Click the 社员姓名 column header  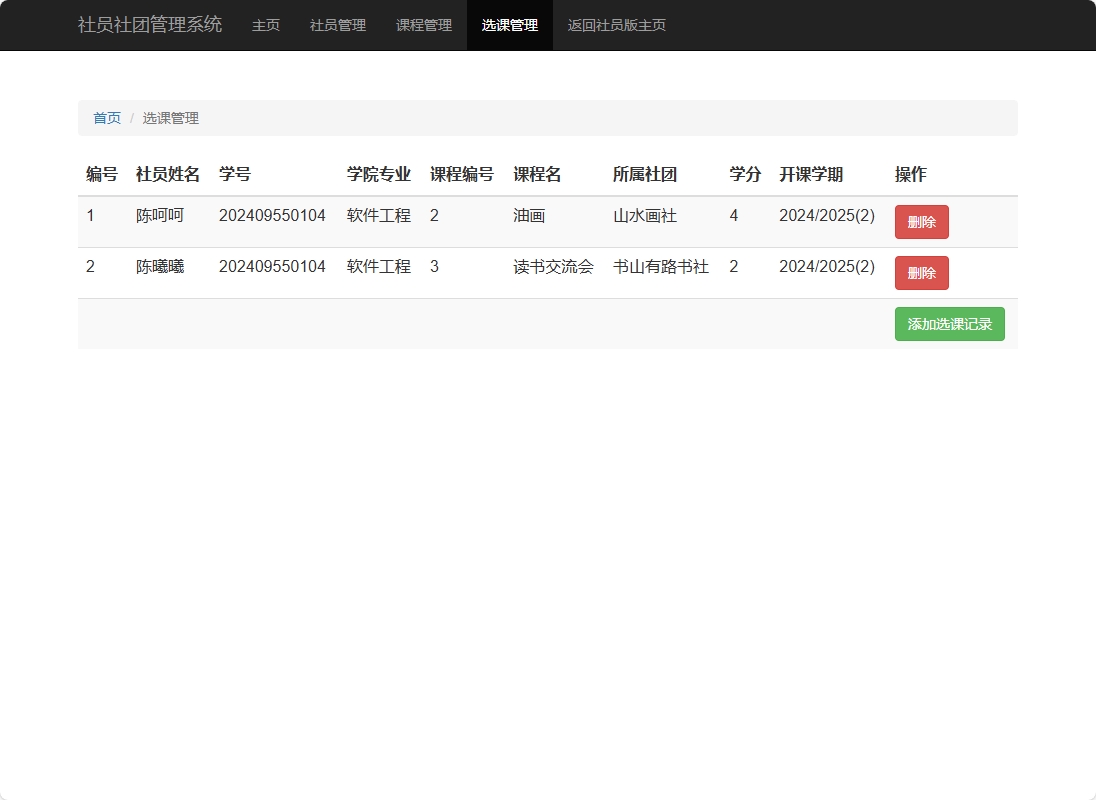click(x=166, y=173)
